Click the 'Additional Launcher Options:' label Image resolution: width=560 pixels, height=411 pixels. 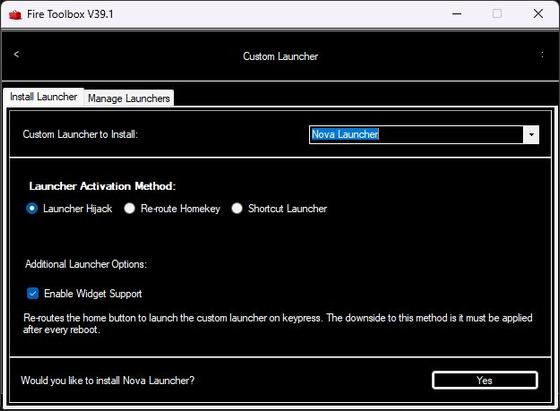point(86,264)
